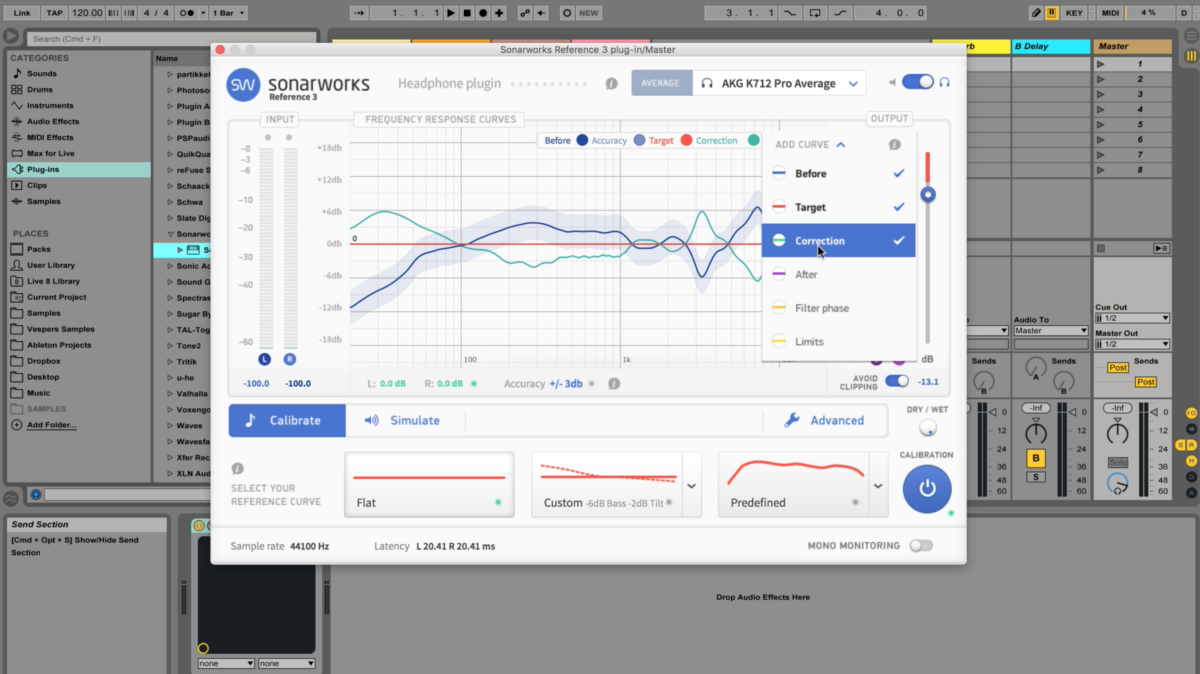Click the Dry / Wet knob

coord(927,428)
